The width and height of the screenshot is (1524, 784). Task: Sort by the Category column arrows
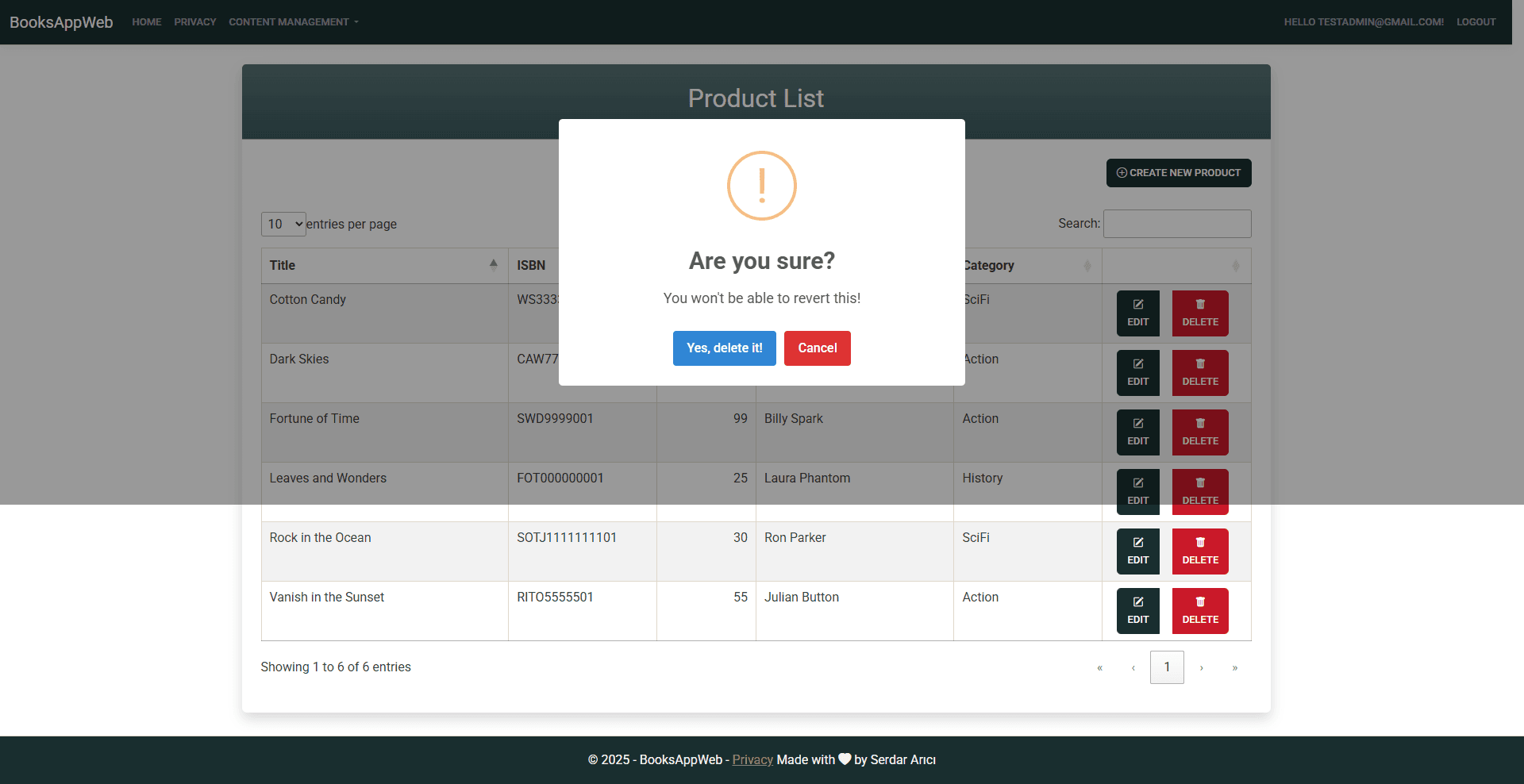tap(1087, 266)
